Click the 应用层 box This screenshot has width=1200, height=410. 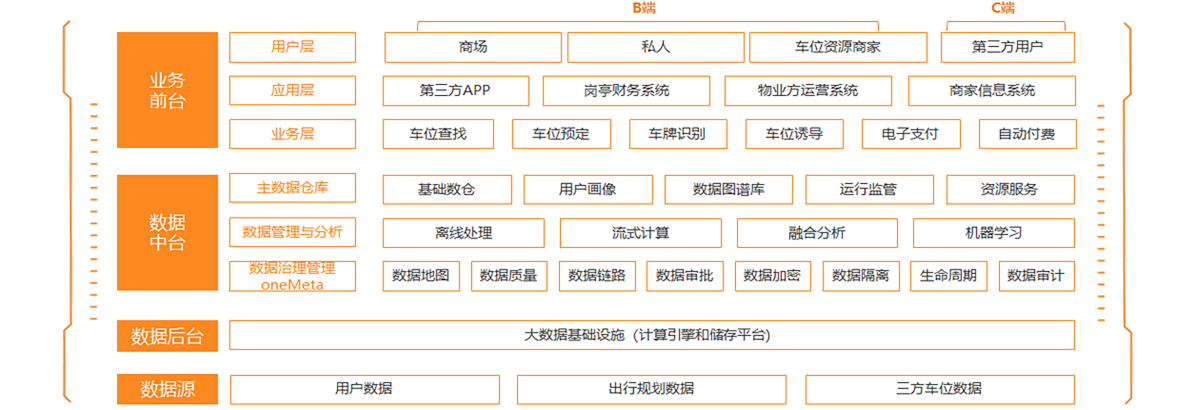(292, 90)
